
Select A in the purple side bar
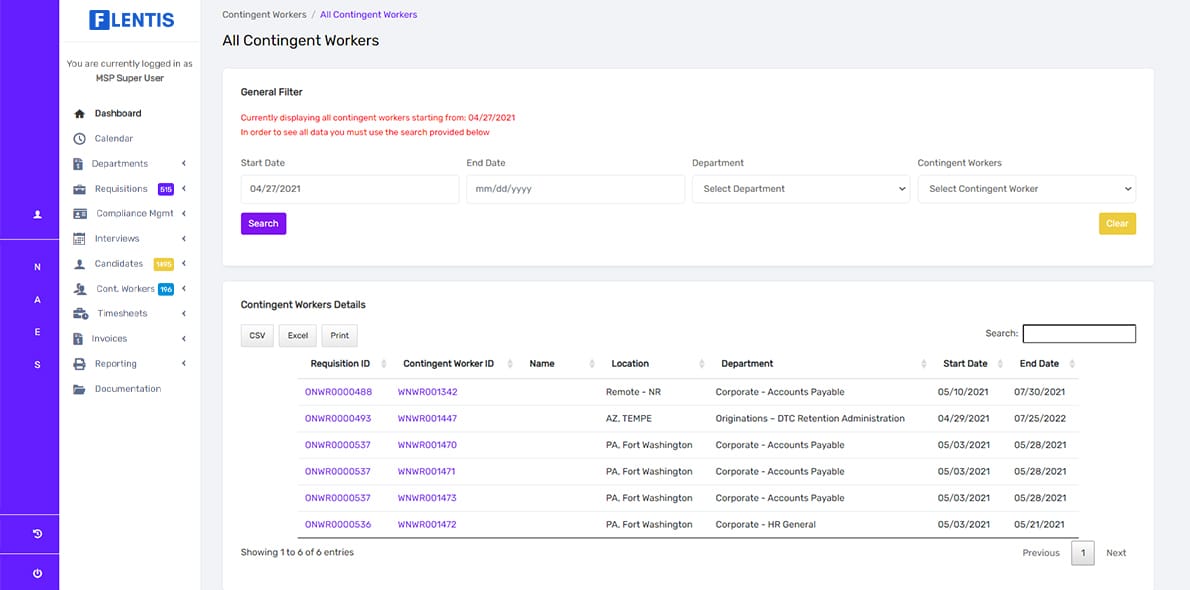coord(37,300)
